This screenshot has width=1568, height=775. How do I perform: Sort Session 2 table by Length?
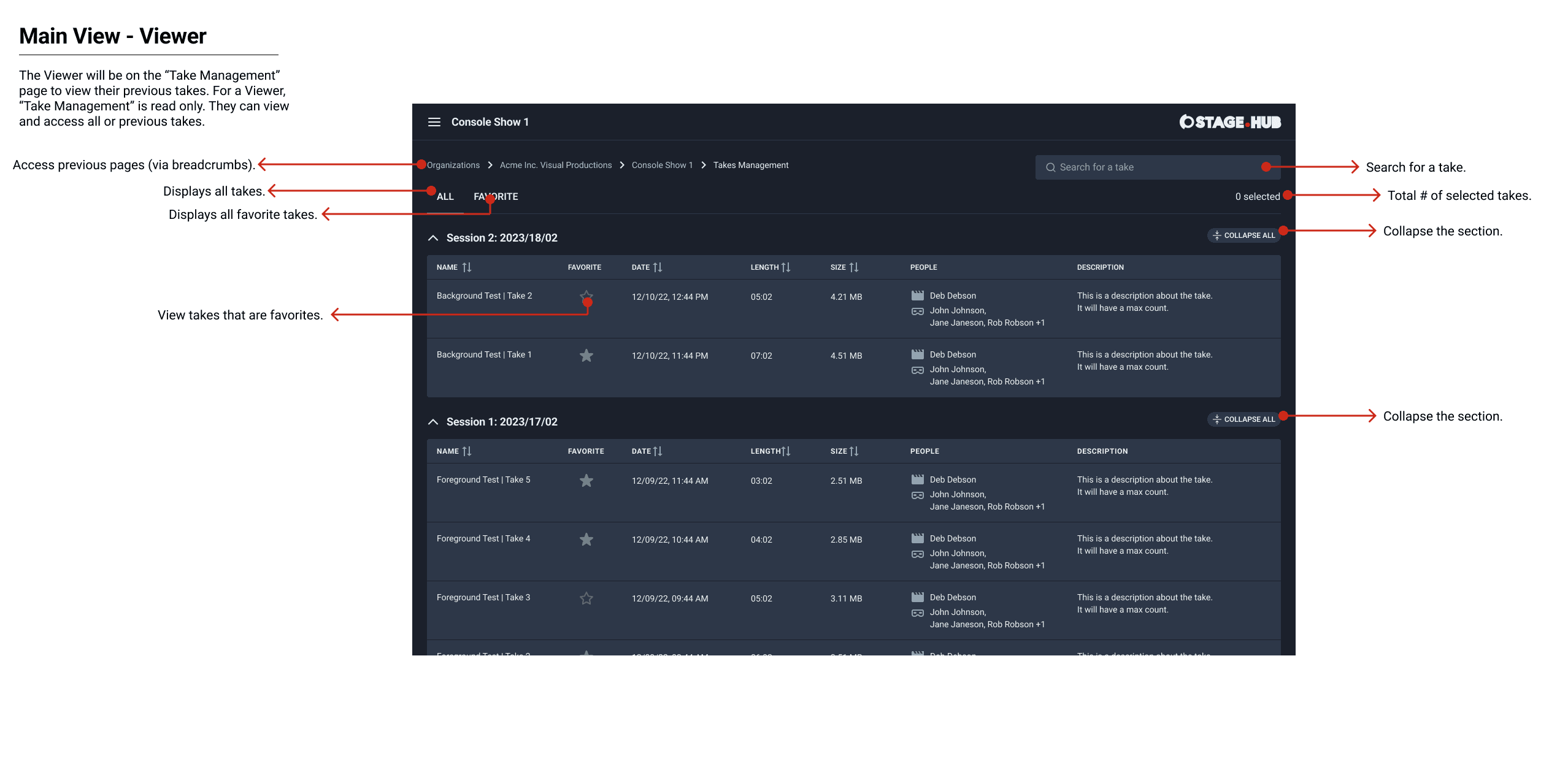(786, 267)
